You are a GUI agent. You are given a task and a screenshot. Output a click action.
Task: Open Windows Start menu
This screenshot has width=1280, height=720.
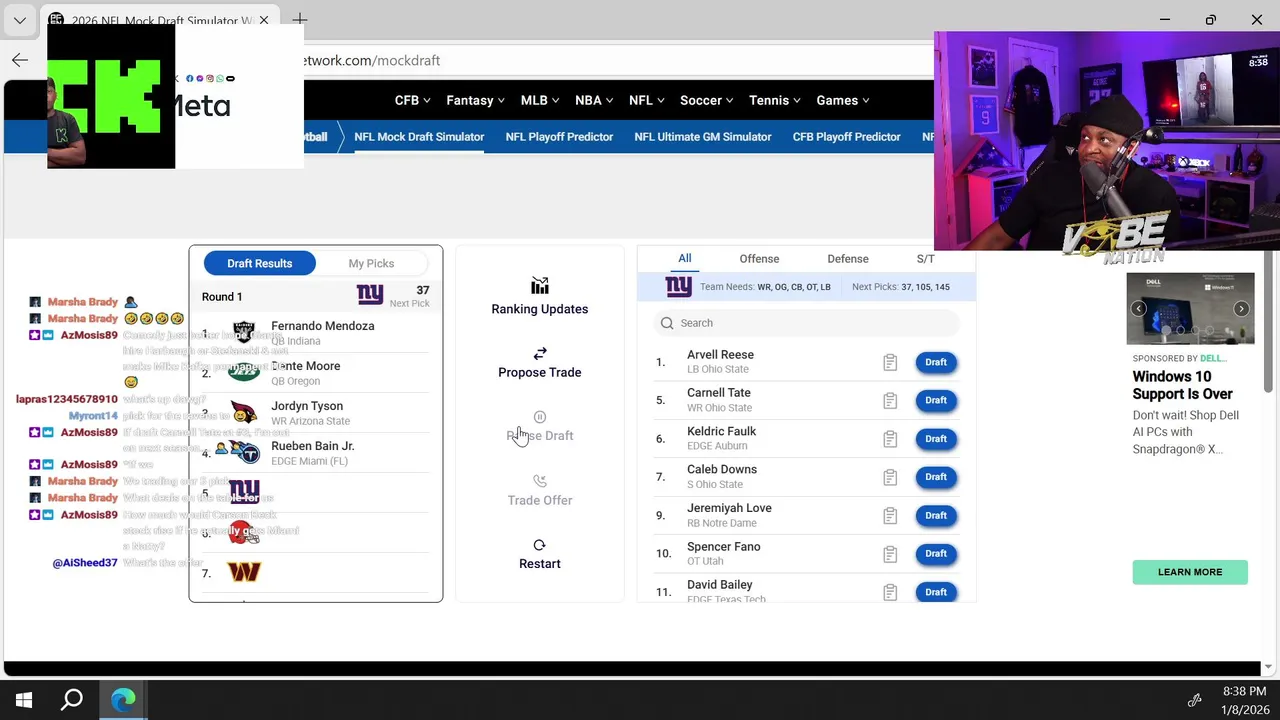tap(24, 700)
